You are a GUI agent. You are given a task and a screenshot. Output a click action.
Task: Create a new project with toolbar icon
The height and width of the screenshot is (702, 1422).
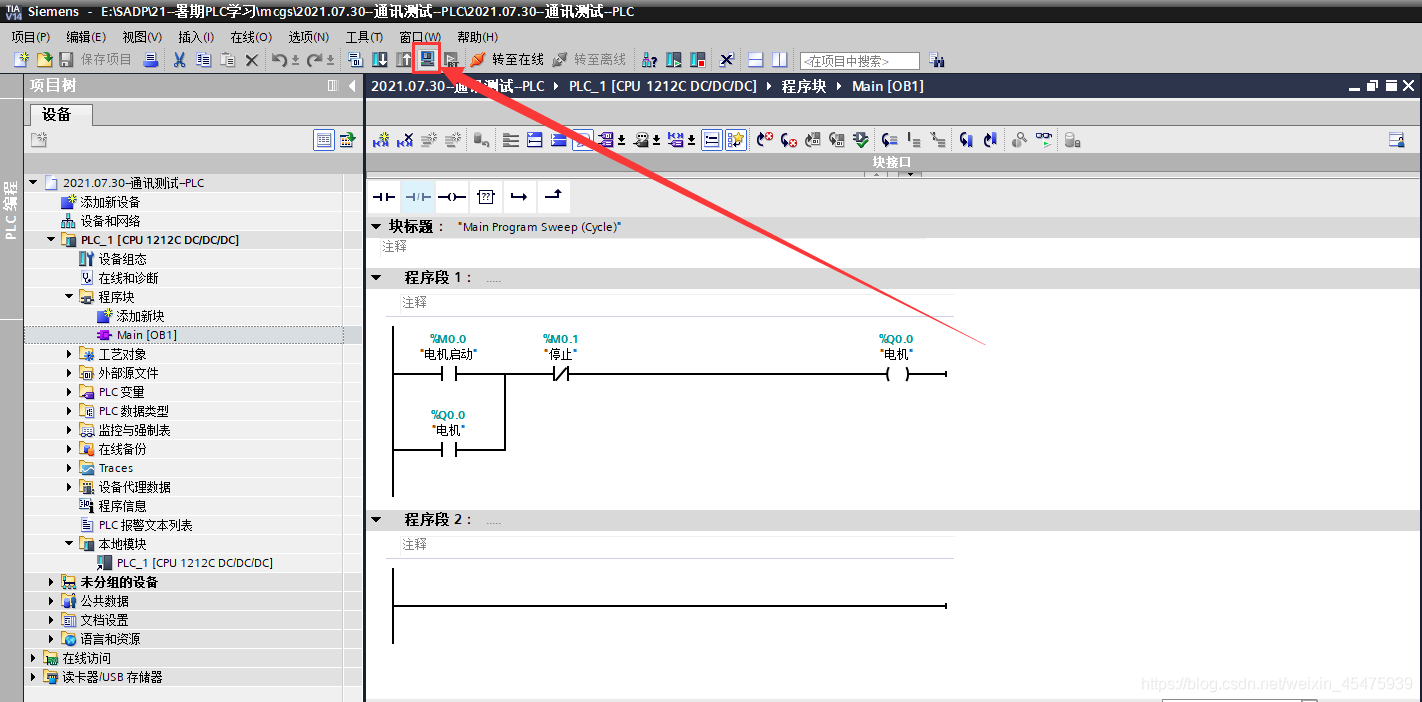(21, 60)
